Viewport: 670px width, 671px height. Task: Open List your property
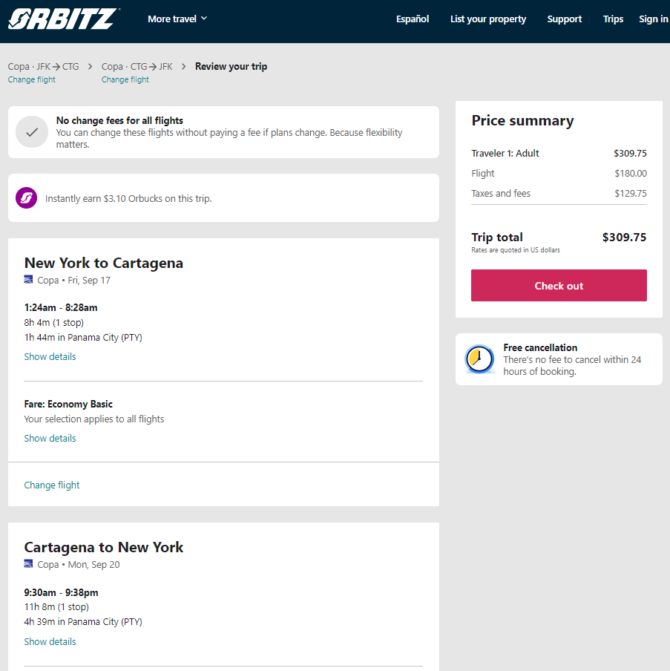pyautogui.click(x=488, y=19)
